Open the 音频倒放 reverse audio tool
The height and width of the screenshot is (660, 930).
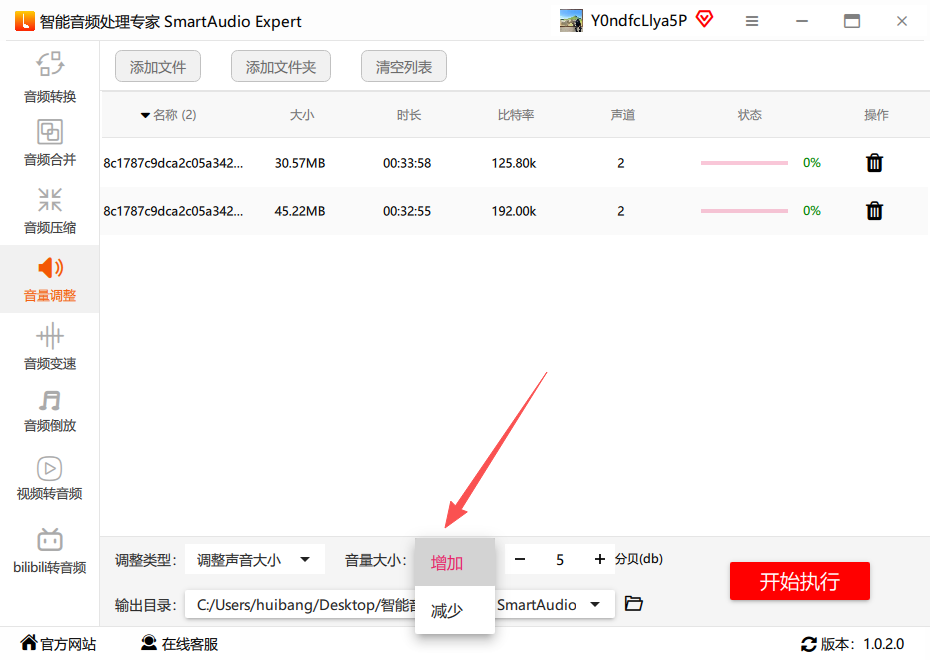point(50,410)
